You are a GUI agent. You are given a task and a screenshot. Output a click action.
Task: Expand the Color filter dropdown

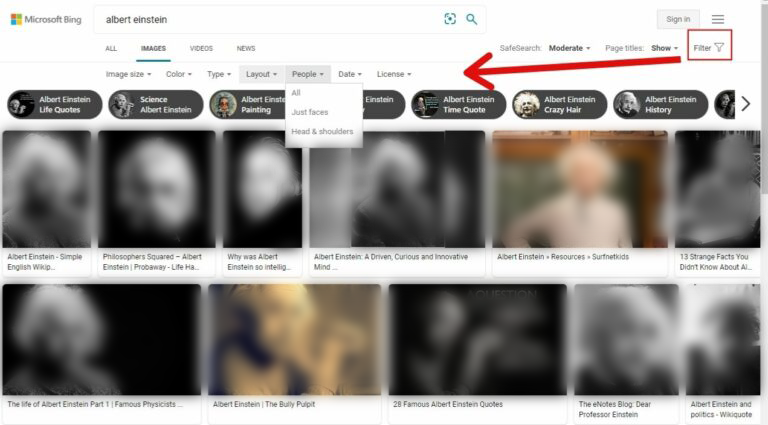(179, 74)
